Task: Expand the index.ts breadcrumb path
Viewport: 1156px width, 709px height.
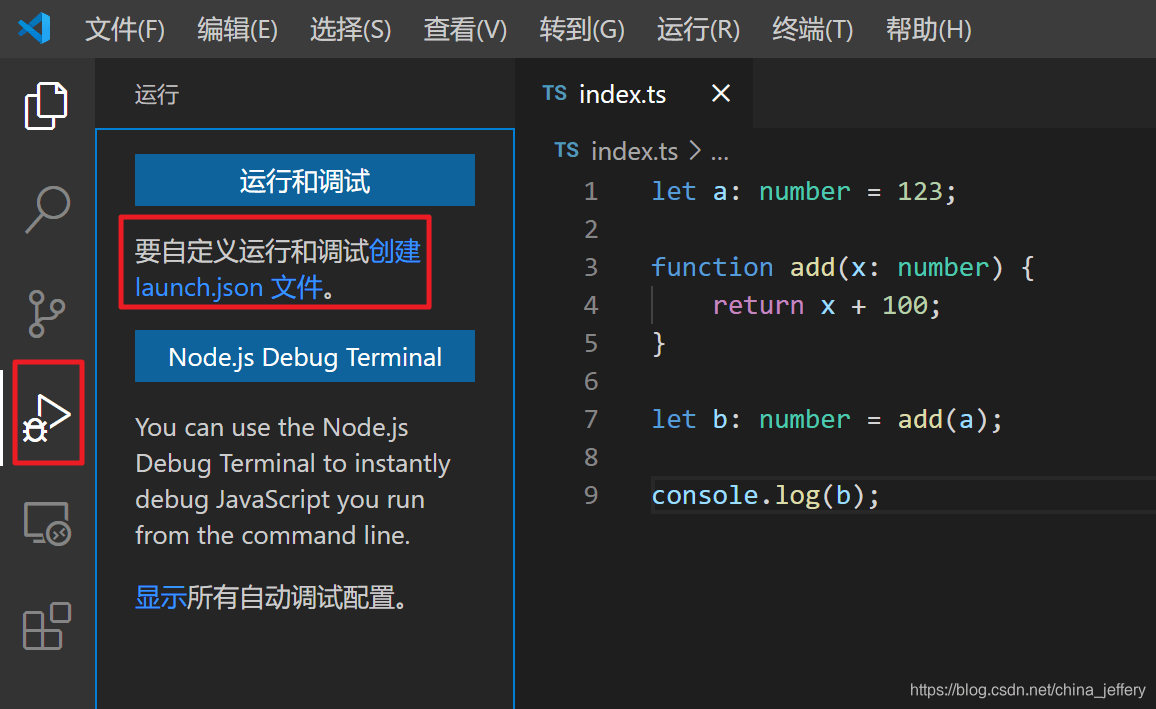Action: coord(634,152)
